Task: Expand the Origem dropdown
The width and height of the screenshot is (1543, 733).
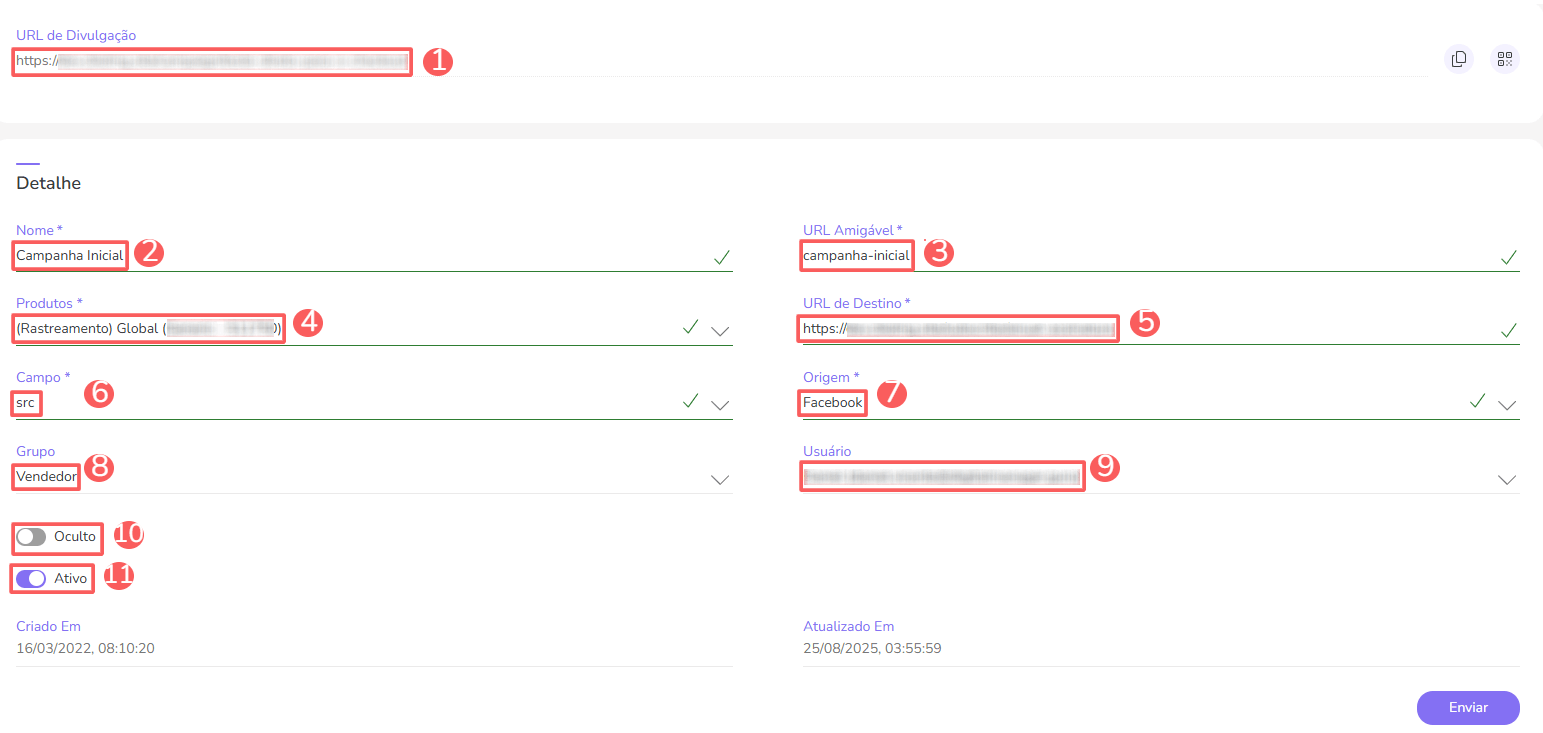Action: 1507,405
